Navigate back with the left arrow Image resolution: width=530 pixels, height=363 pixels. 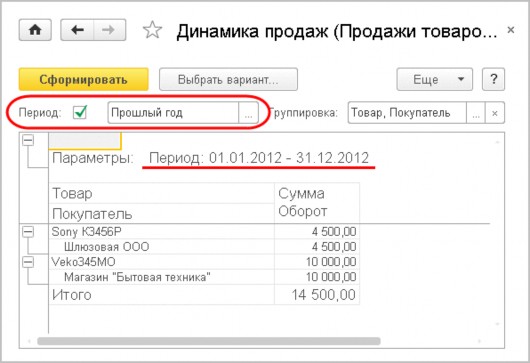coord(77,30)
